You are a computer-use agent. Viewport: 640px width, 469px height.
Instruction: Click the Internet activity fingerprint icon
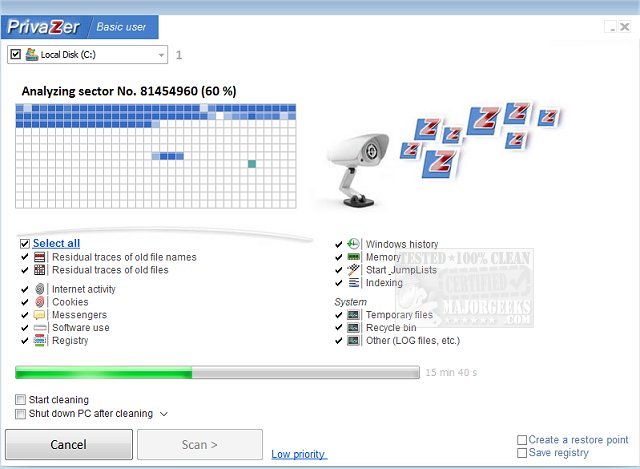click(40, 289)
